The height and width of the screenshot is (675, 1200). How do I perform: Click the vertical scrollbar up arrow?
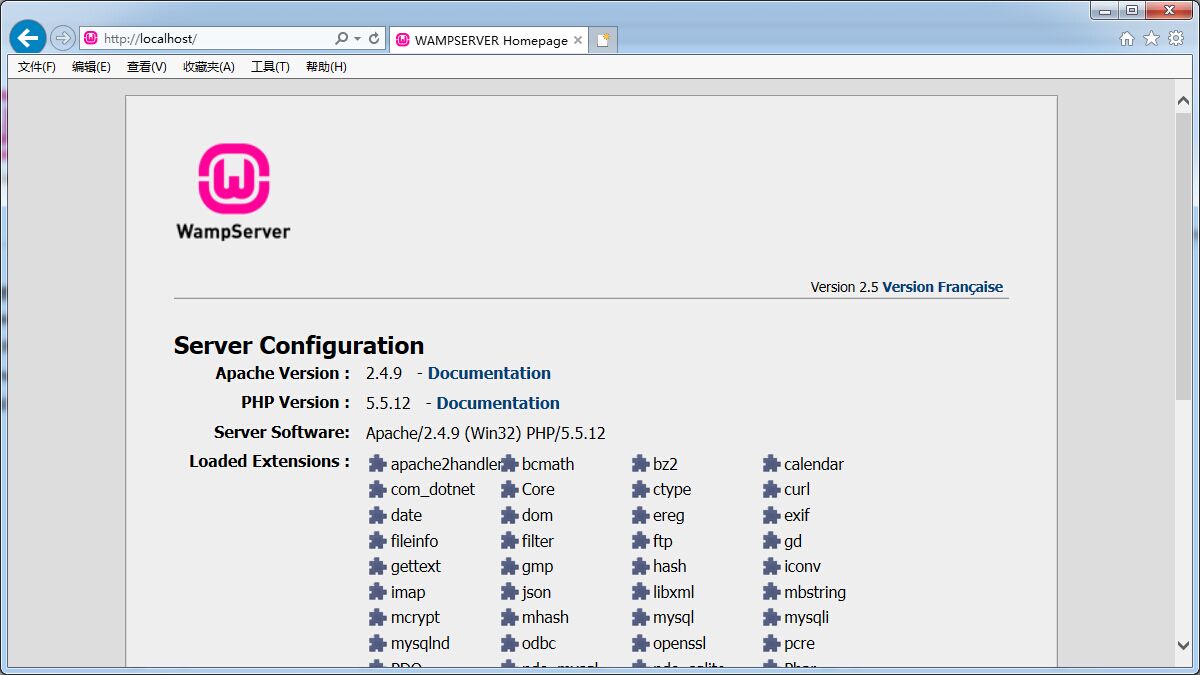click(1183, 101)
